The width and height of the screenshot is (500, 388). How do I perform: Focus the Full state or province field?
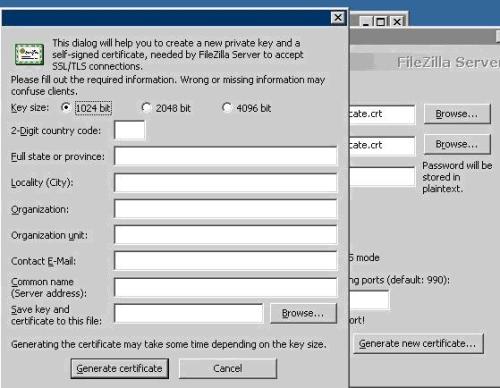click(x=225, y=156)
